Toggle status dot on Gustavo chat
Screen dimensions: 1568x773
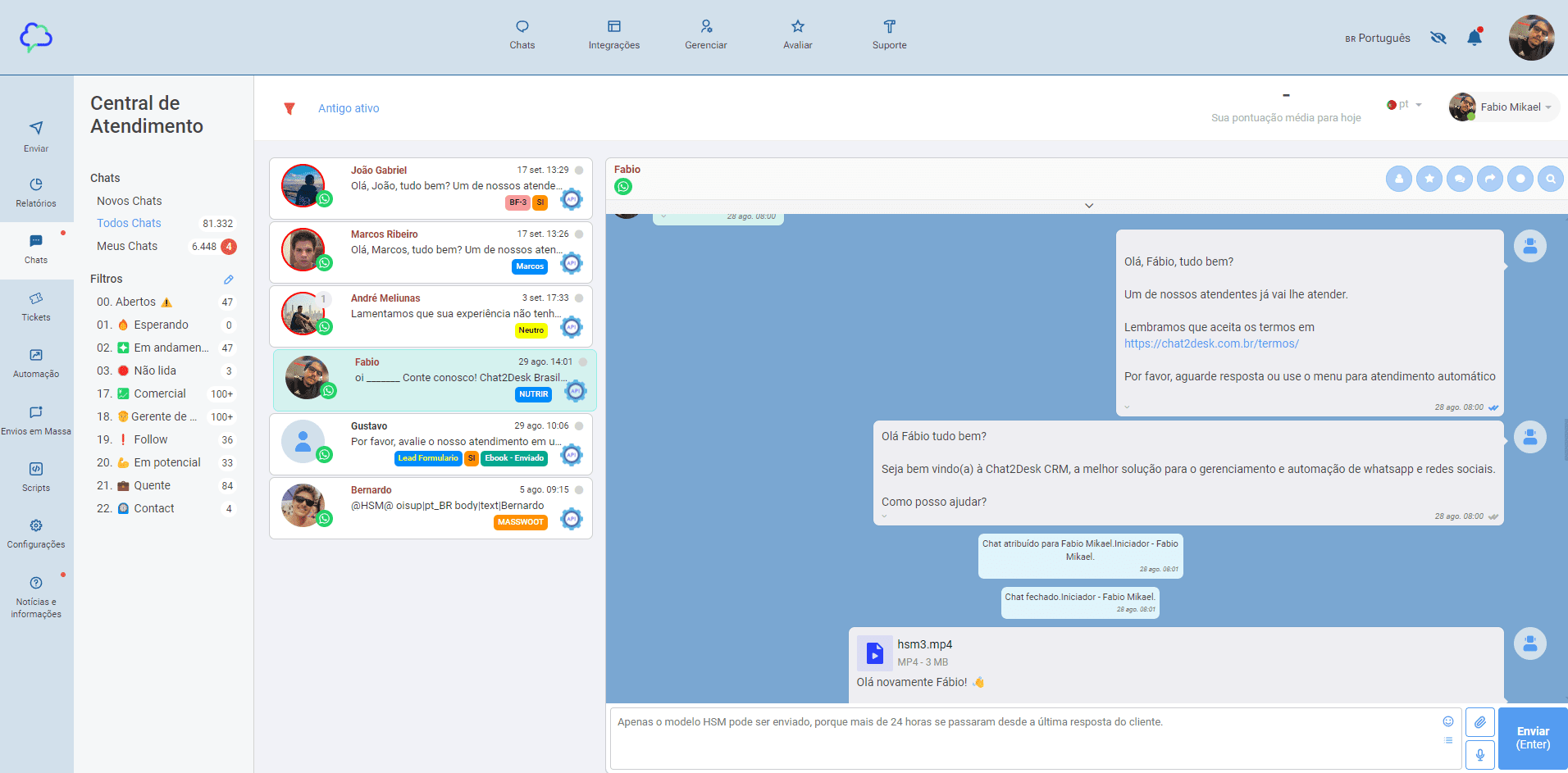point(579,426)
